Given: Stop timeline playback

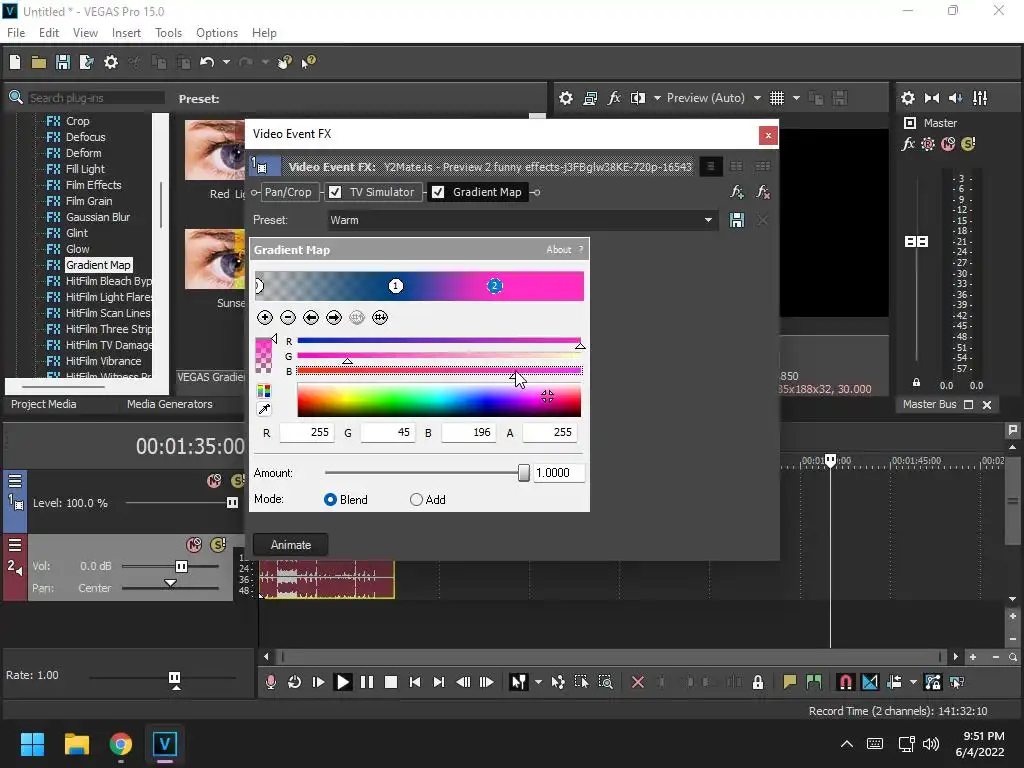Looking at the screenshot, I should click(x=391, y=682).
